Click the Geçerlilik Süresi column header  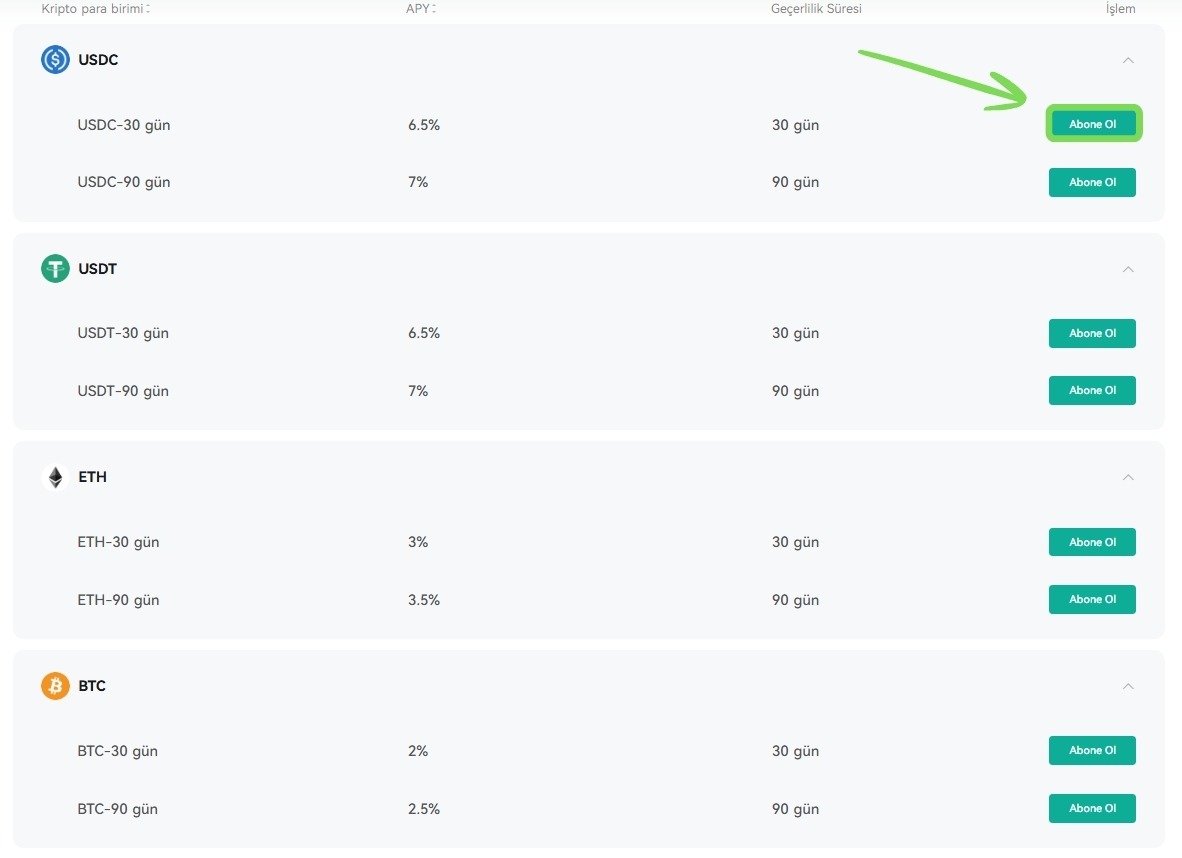click(816, 9)
